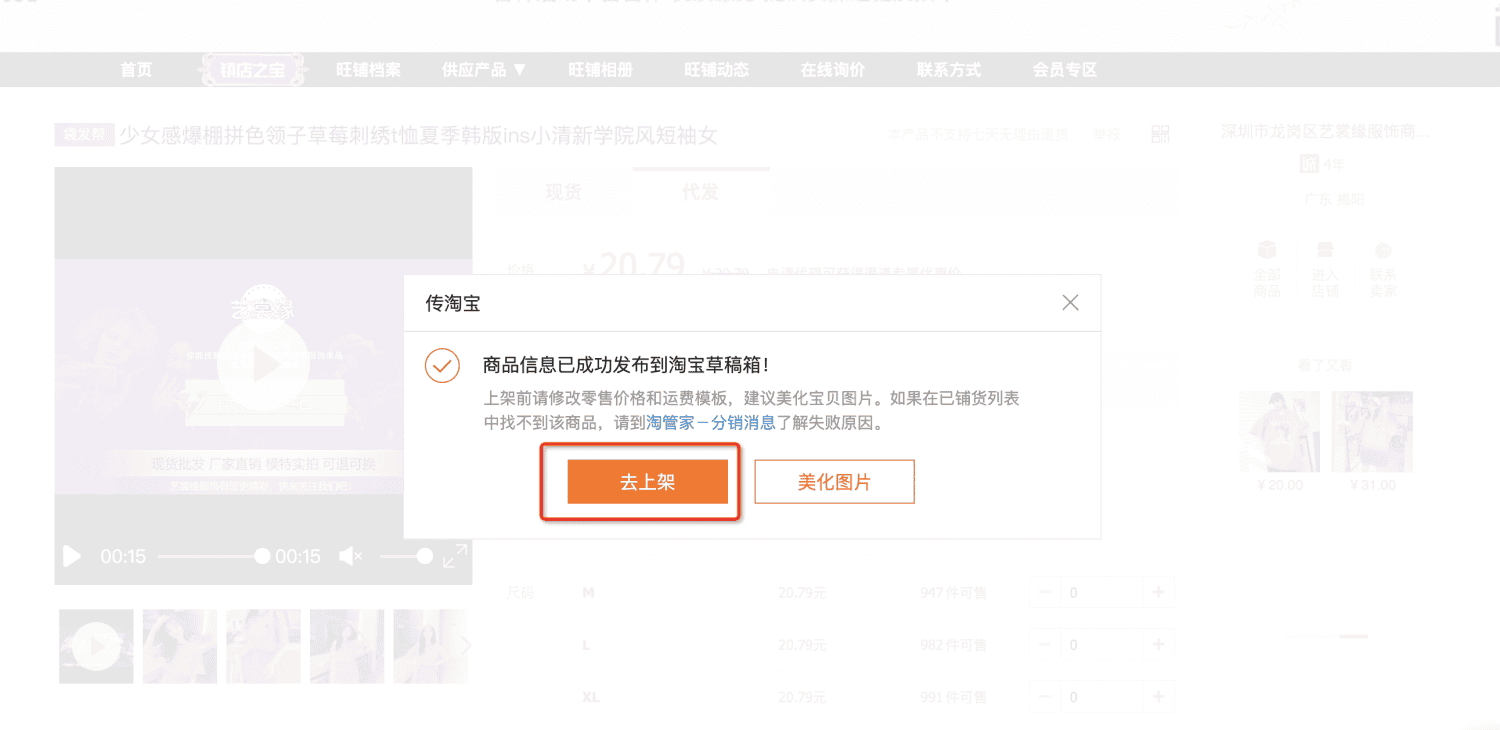Advance the thumbnail carousel with the arrow

coord(465,646)
